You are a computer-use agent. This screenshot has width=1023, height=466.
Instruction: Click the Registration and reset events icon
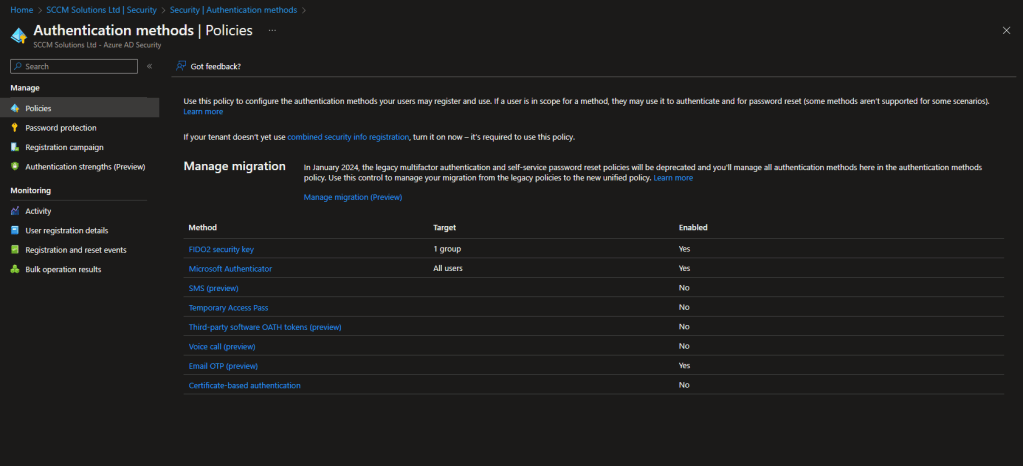tap(15, 250)
